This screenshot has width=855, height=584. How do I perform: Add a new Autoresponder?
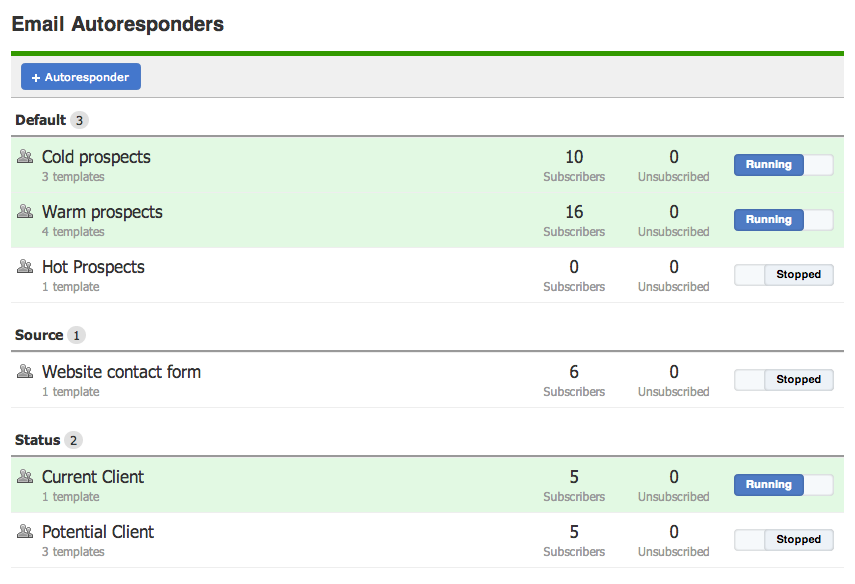tap(81, 77)
